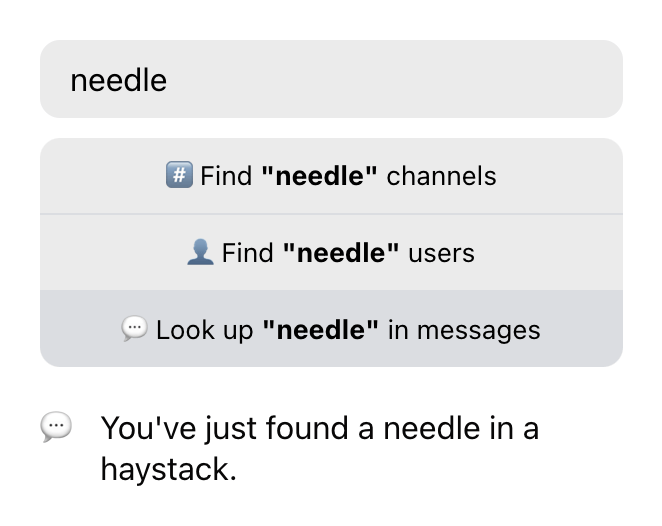662x526 pixels.
Task: Click bold "needle" text in users row
Action: (341, 253)
